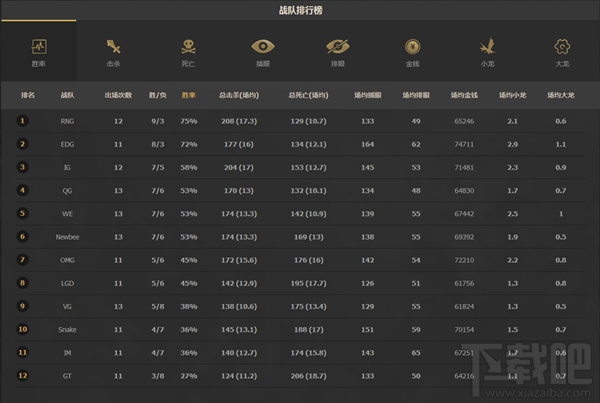
Task: Click EDG average gold 74711
Action: click(464, 144)
